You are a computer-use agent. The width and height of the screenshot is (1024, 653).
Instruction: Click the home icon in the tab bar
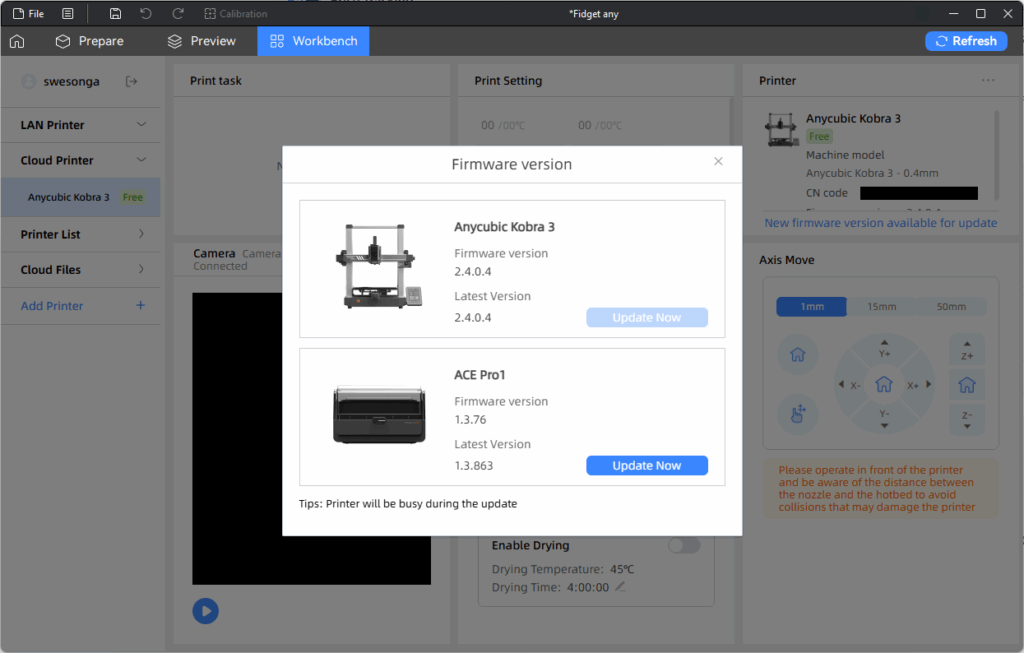[x=17, y=41]
